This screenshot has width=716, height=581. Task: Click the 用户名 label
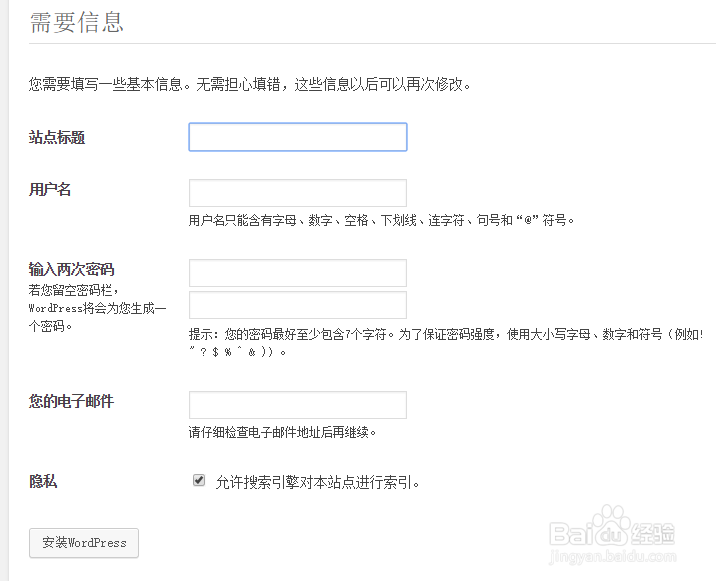[50, 189]
